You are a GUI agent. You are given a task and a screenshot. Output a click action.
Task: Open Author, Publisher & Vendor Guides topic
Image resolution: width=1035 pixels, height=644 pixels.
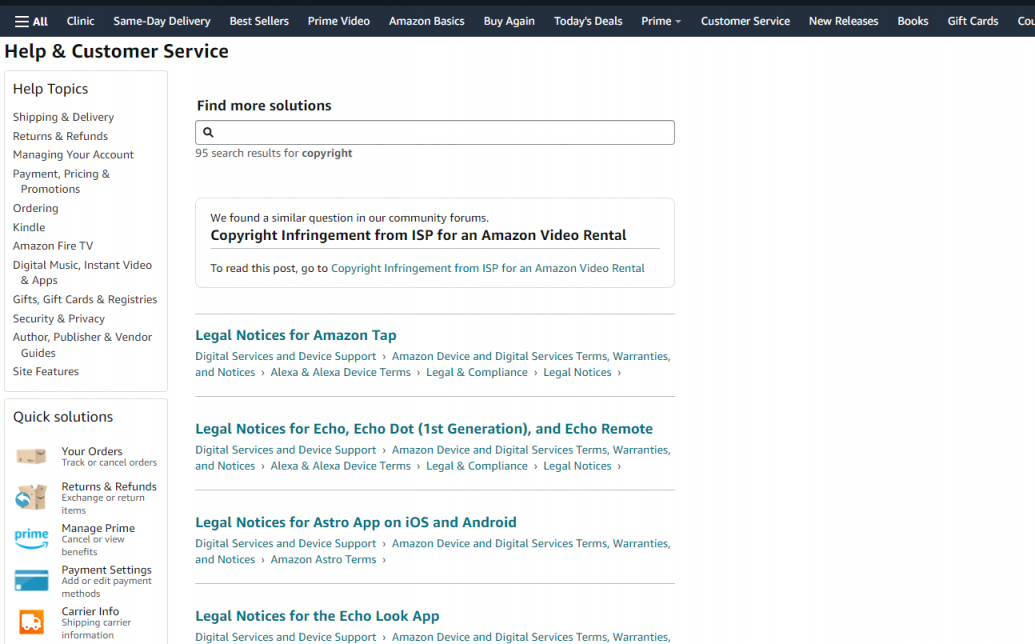pyautogui.click(x=83, y=345)
